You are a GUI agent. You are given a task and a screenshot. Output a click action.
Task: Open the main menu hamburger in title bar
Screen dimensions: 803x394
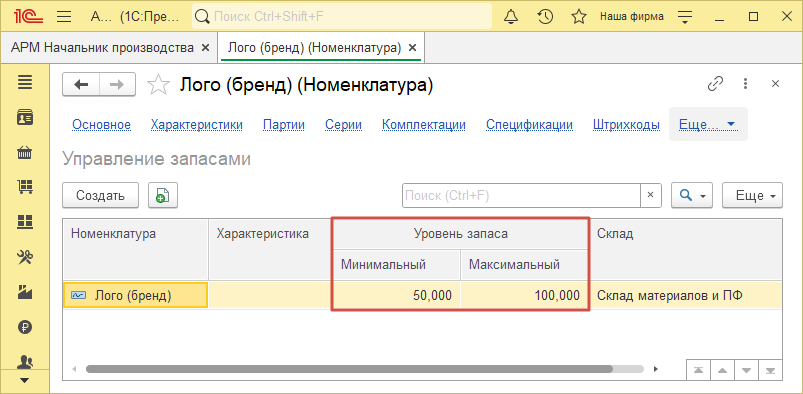(64, 17)
